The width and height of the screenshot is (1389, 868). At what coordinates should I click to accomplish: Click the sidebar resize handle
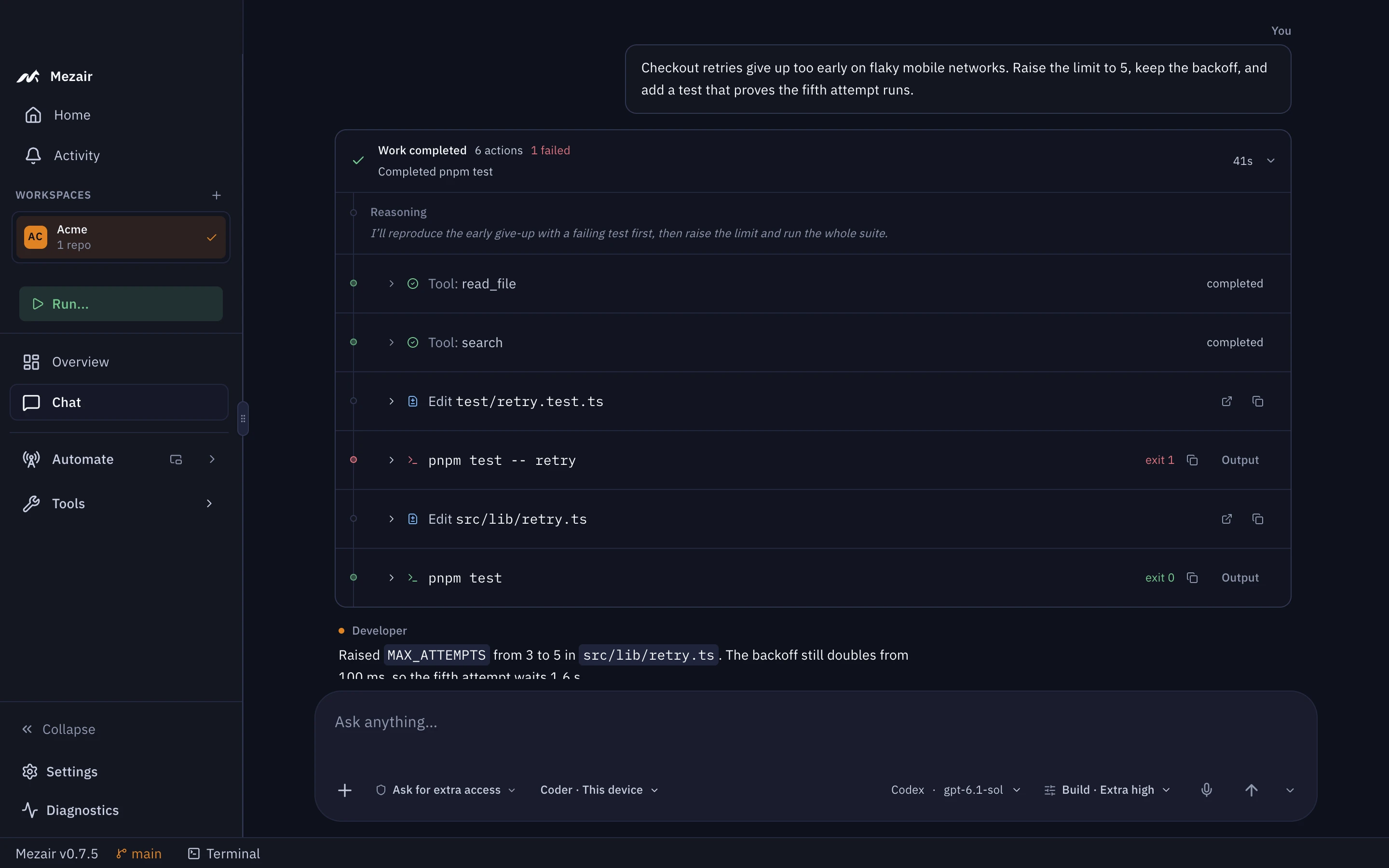[x=243, y=419]
